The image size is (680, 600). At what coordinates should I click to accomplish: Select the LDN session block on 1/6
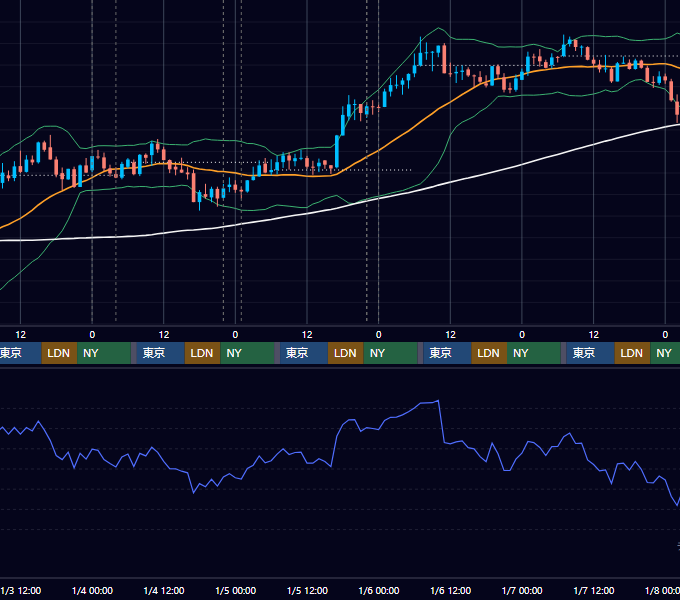pyautogui.click(x=489, y=353)
